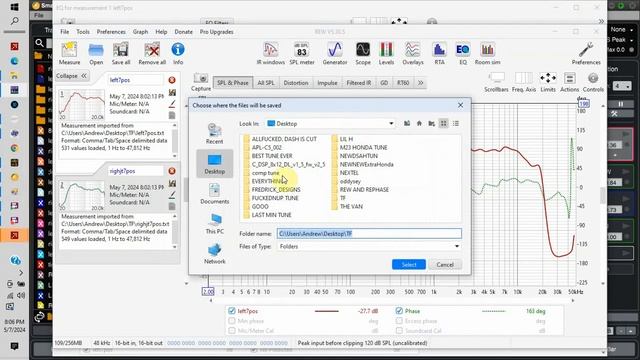Show more graph tabs with the chevron
This screenshot has width=640, height=360.
point(420,83)
